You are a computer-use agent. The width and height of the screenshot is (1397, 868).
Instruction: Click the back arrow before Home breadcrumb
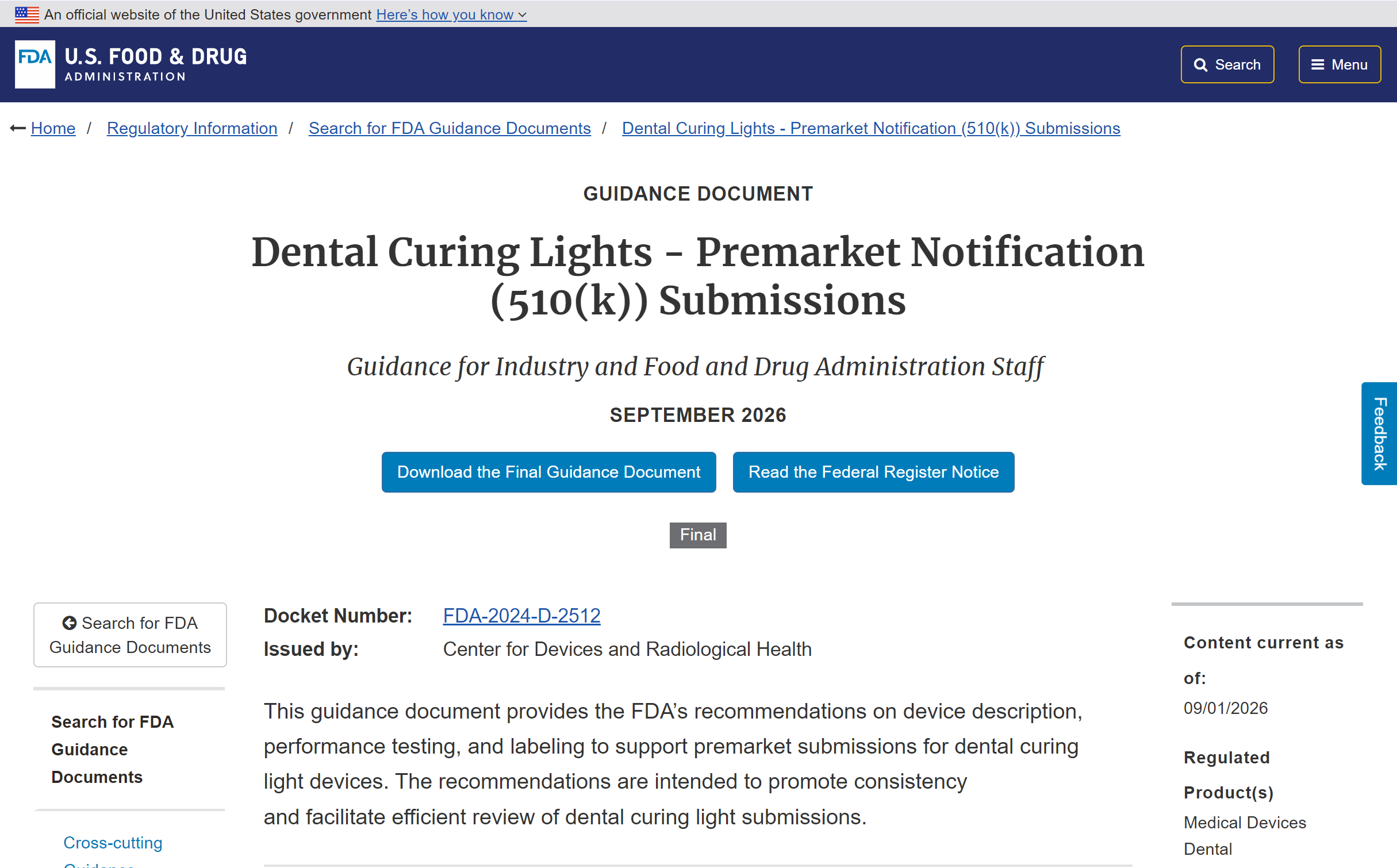[x=18, y=128]
